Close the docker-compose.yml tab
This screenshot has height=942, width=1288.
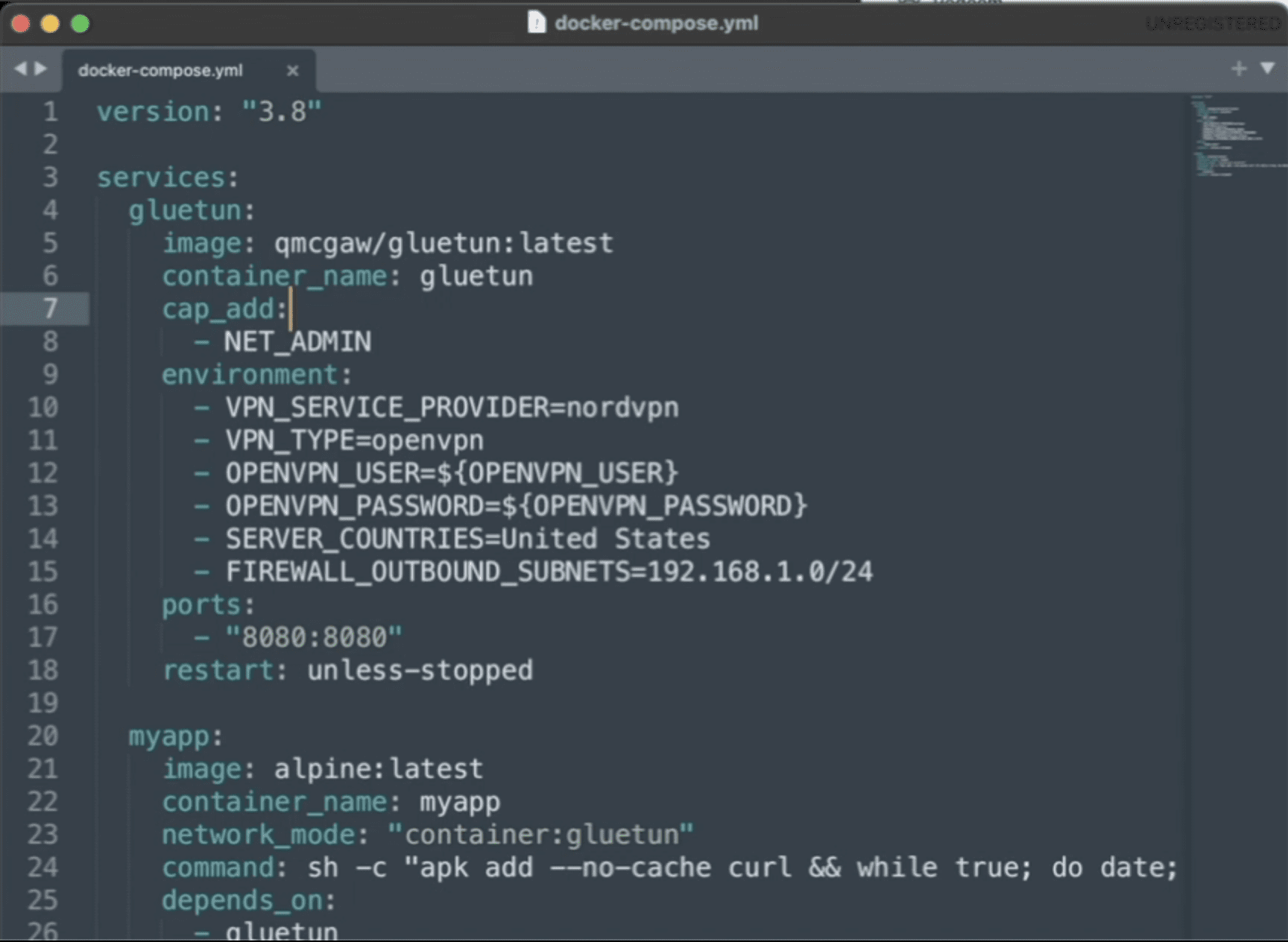(x=292, y=71)
